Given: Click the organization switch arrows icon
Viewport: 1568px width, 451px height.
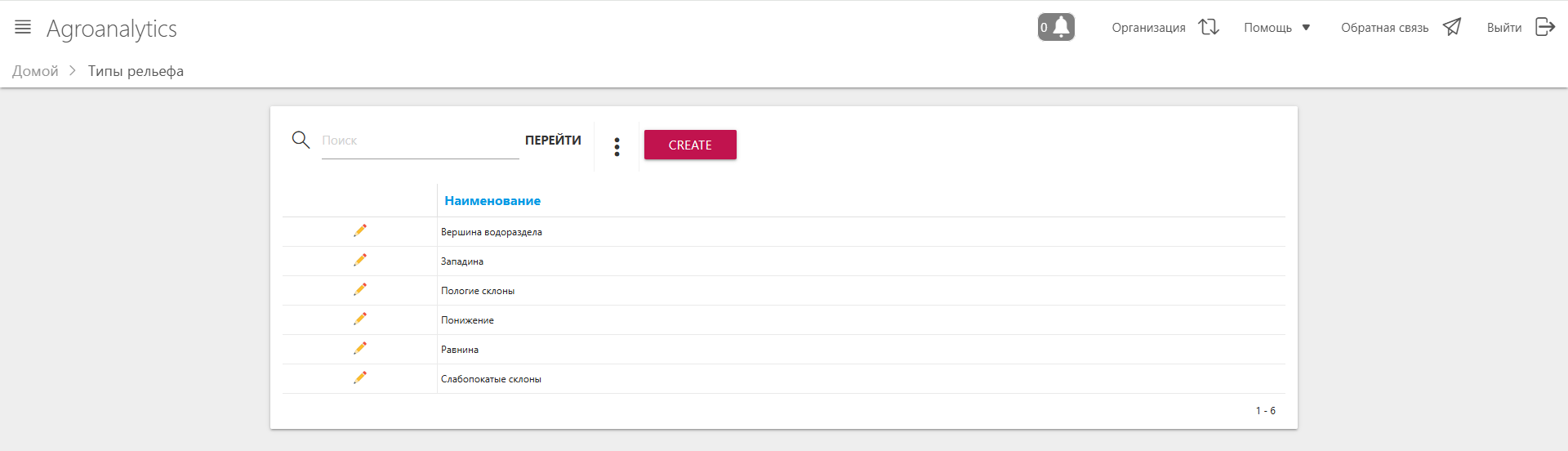Looking at the screenshot, I should (1209, 27).
